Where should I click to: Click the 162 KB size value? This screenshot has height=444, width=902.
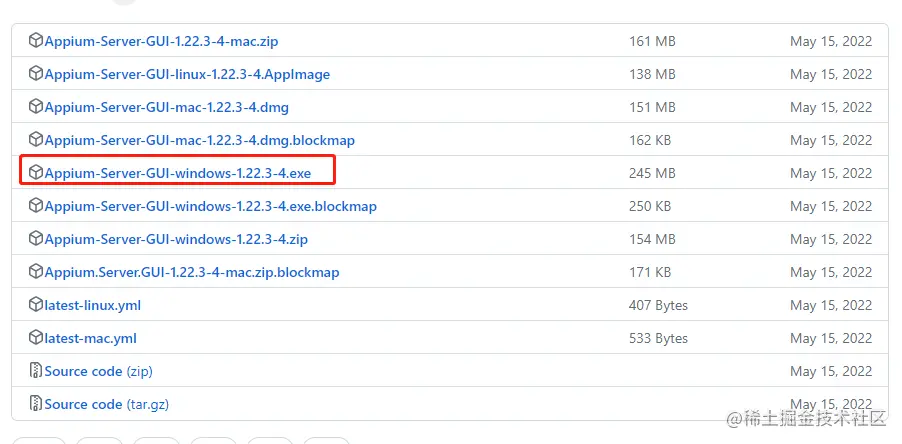tap(650, 140)
